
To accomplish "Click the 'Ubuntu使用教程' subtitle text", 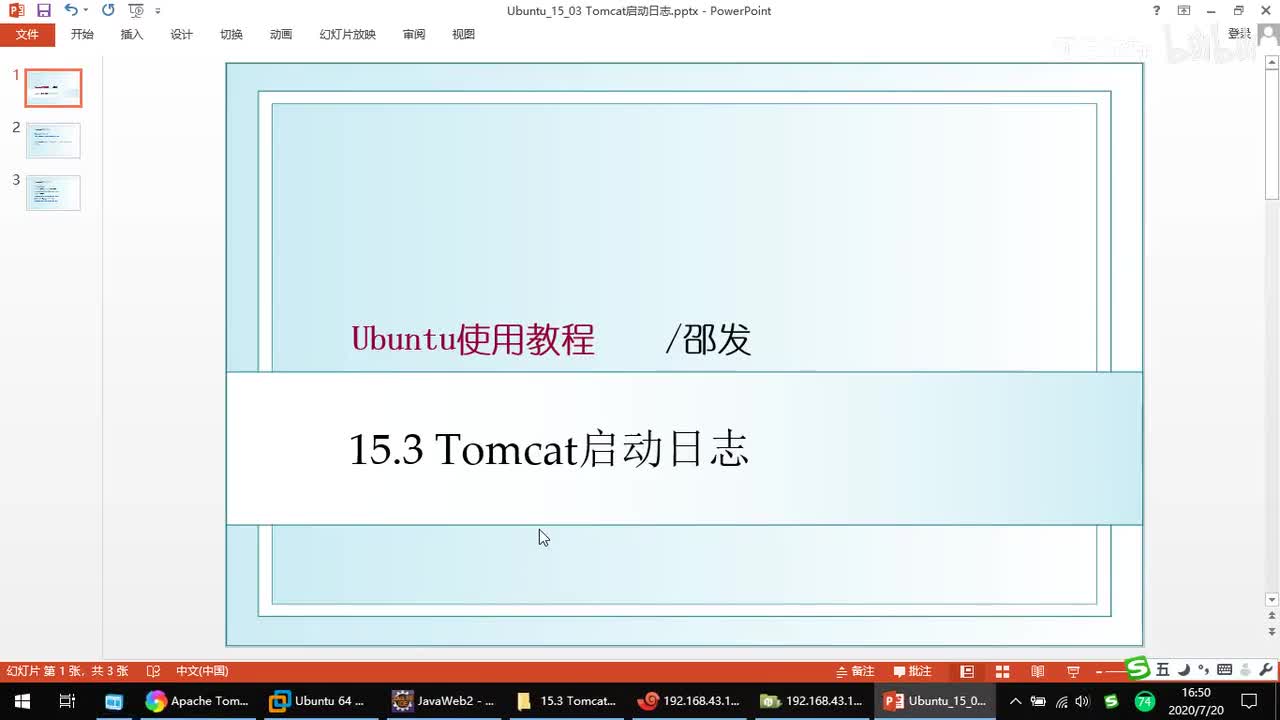I will pyautogui.click(x=473, y=340).
